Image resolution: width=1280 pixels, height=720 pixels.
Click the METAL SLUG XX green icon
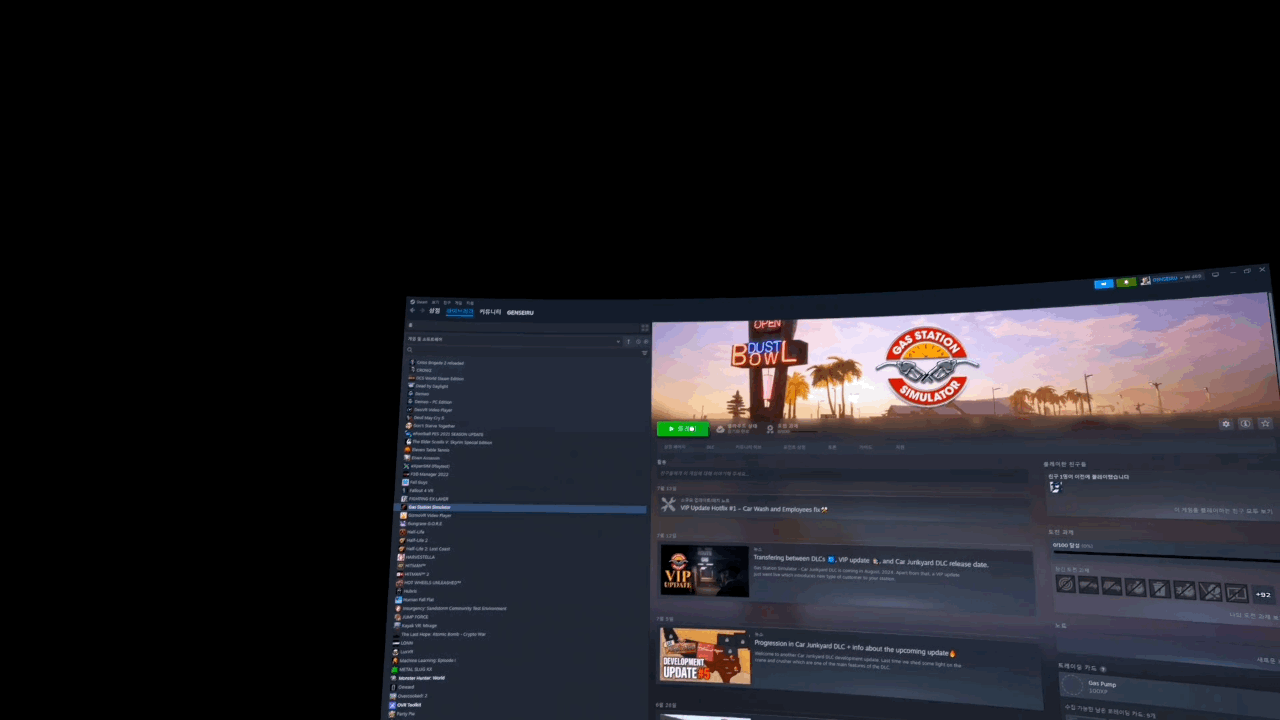(396, 669)
